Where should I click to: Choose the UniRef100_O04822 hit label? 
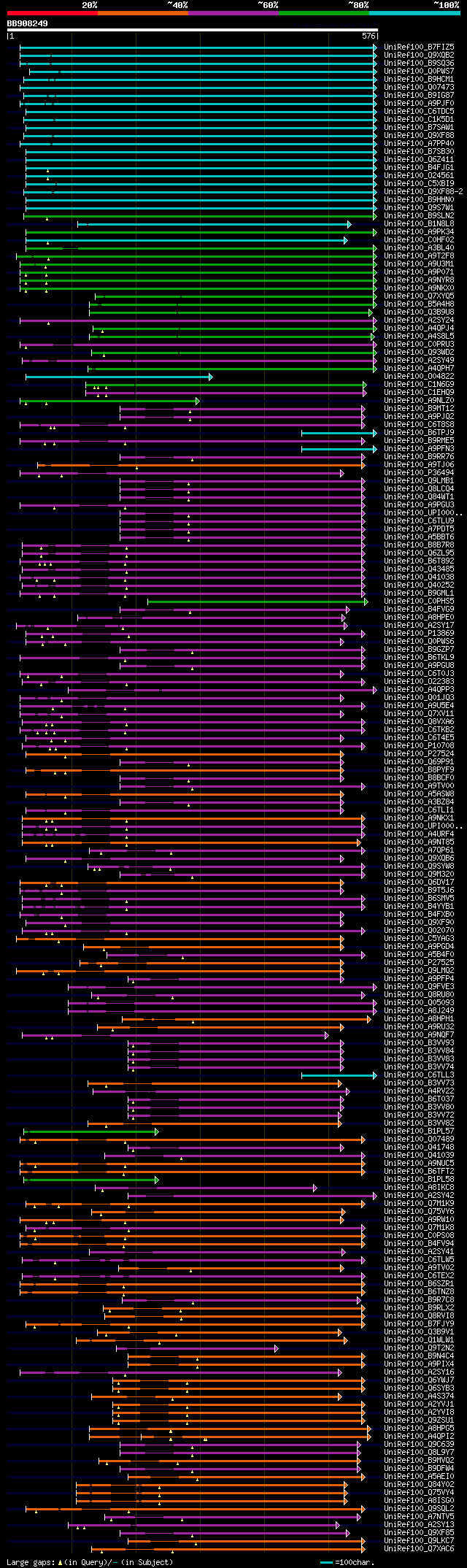[419, 376]
